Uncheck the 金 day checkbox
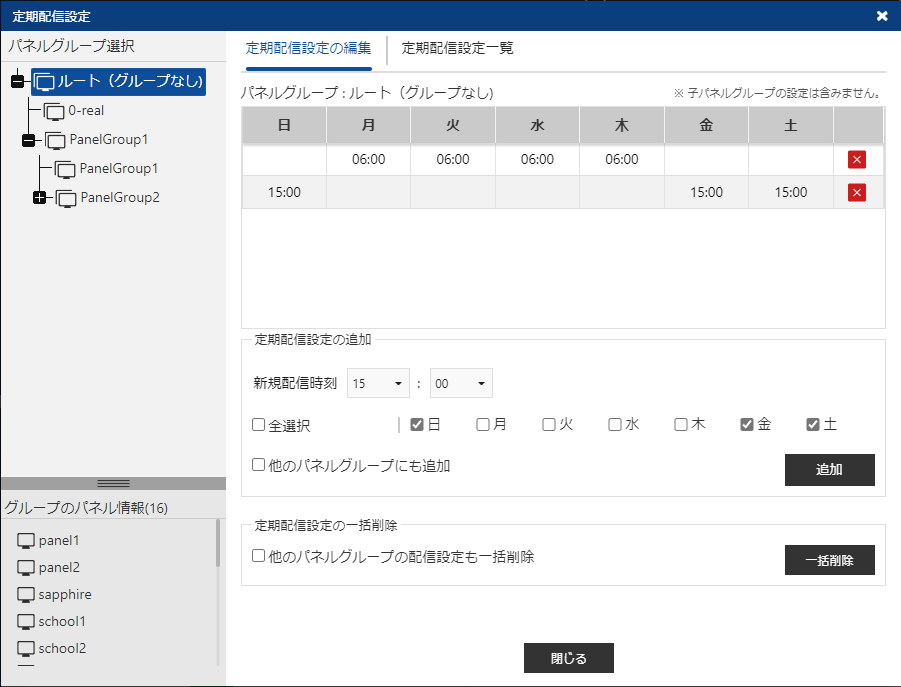 pos(746,424)
